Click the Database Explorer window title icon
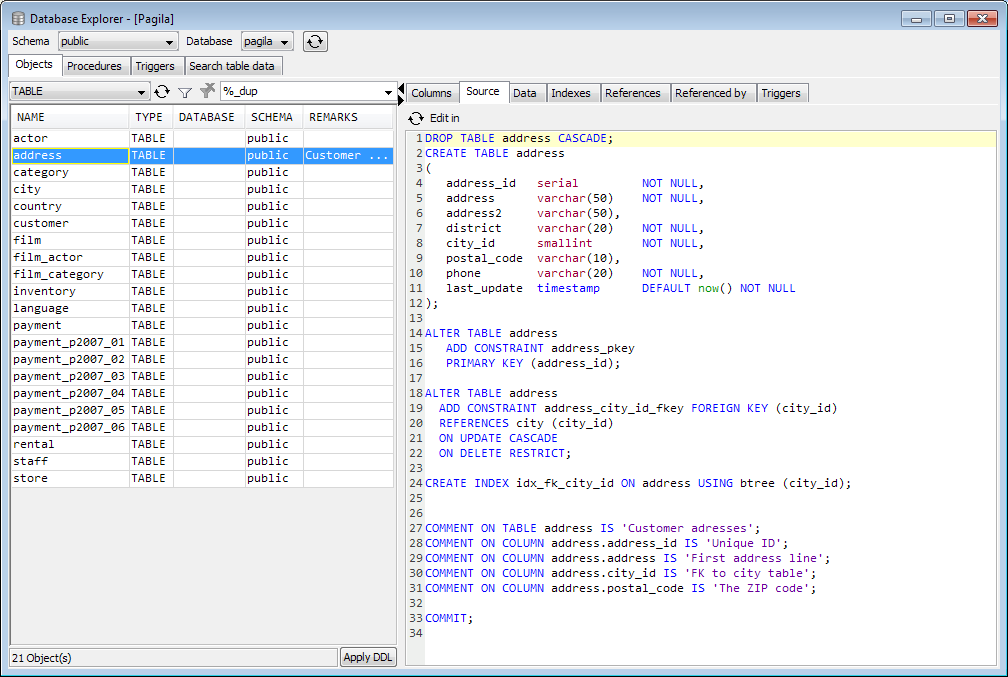The width and height of the screenshot is (1008, 677). 18,18
